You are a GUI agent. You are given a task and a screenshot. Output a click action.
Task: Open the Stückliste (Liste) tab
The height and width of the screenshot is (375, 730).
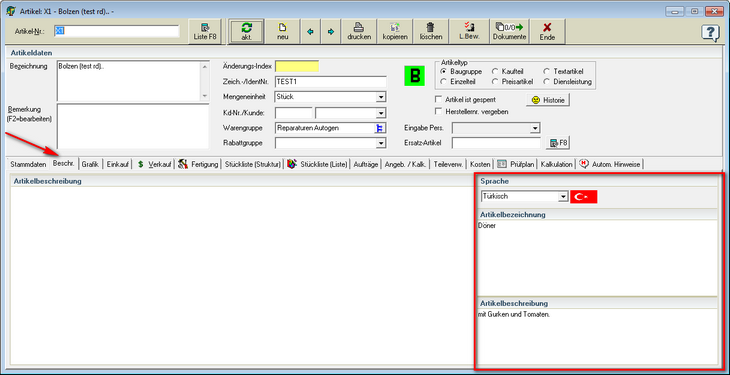click(318, 164)
